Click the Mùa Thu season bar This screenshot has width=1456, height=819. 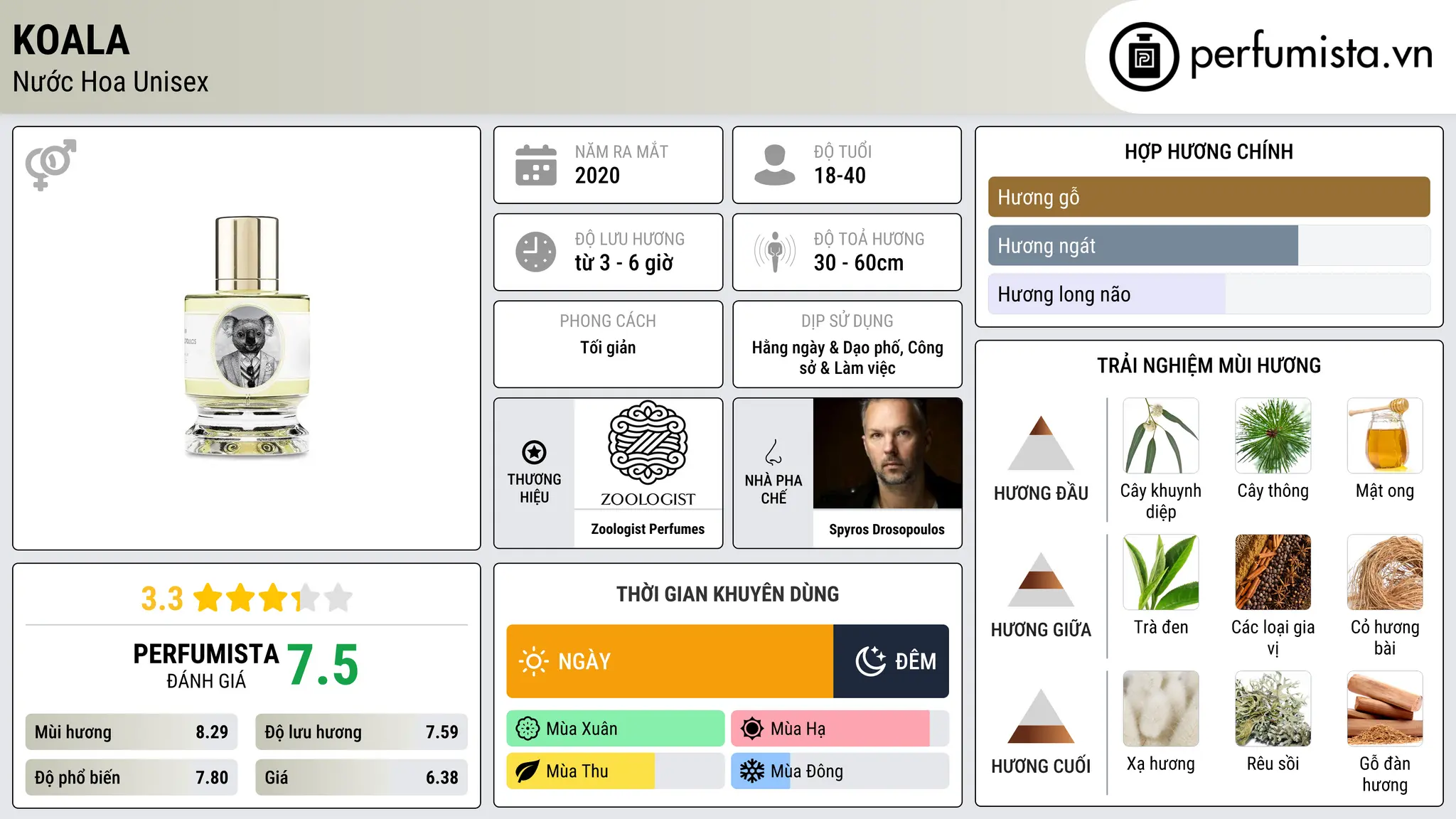[616, 771]
